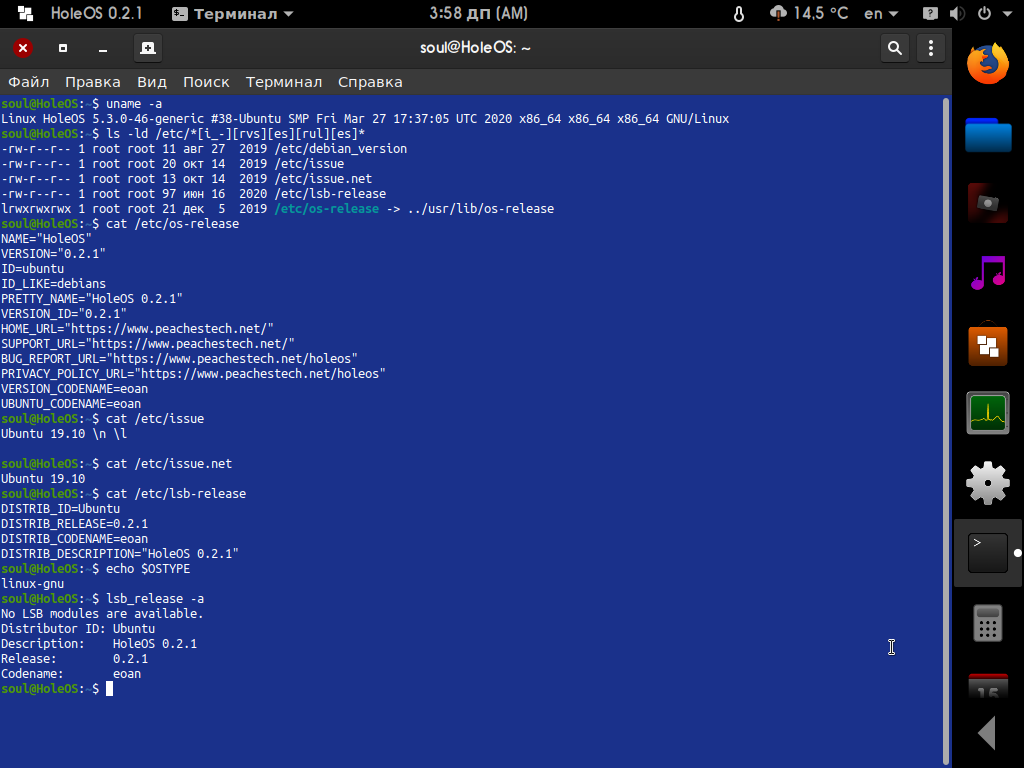1024x768 pixels.
Task: Place cursor at the final shell prompt
Action: pyautogui.click(x=110, y=689)
